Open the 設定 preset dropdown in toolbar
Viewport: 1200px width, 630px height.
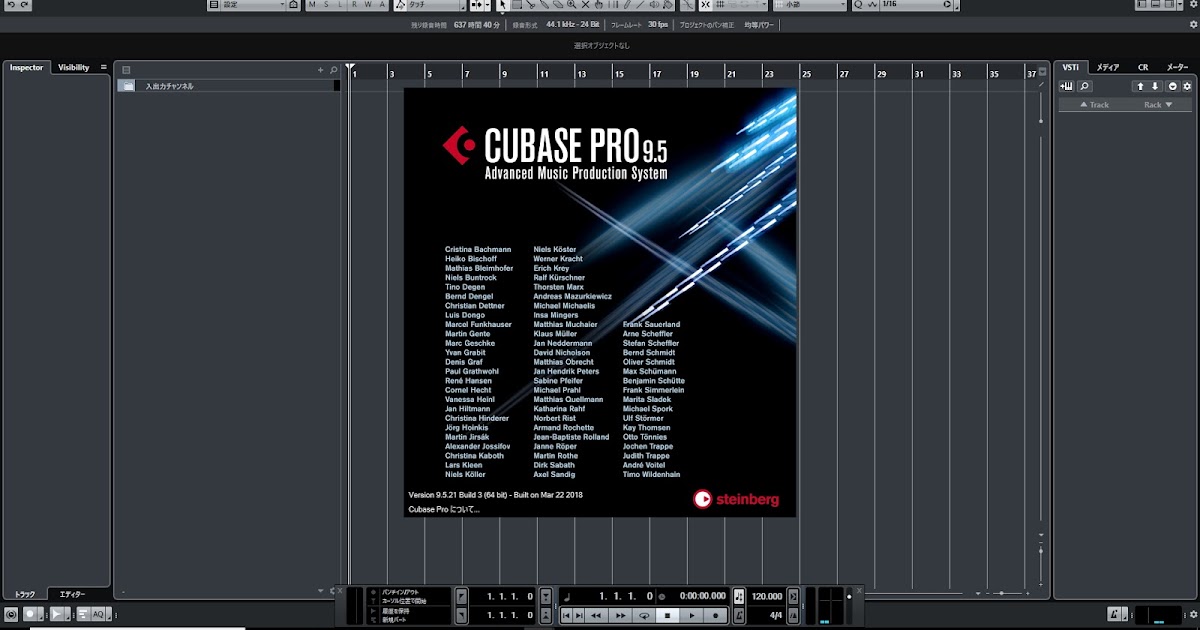point(253,5)
